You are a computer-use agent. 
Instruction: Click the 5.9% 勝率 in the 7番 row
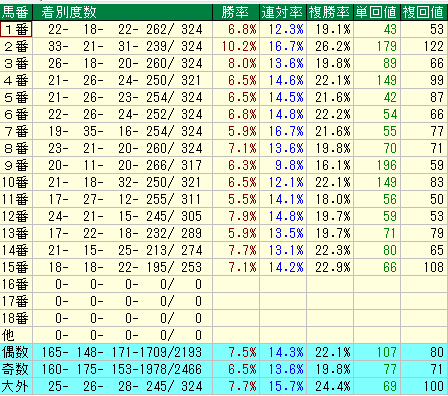pyautogui.click(x=242, y=131)
